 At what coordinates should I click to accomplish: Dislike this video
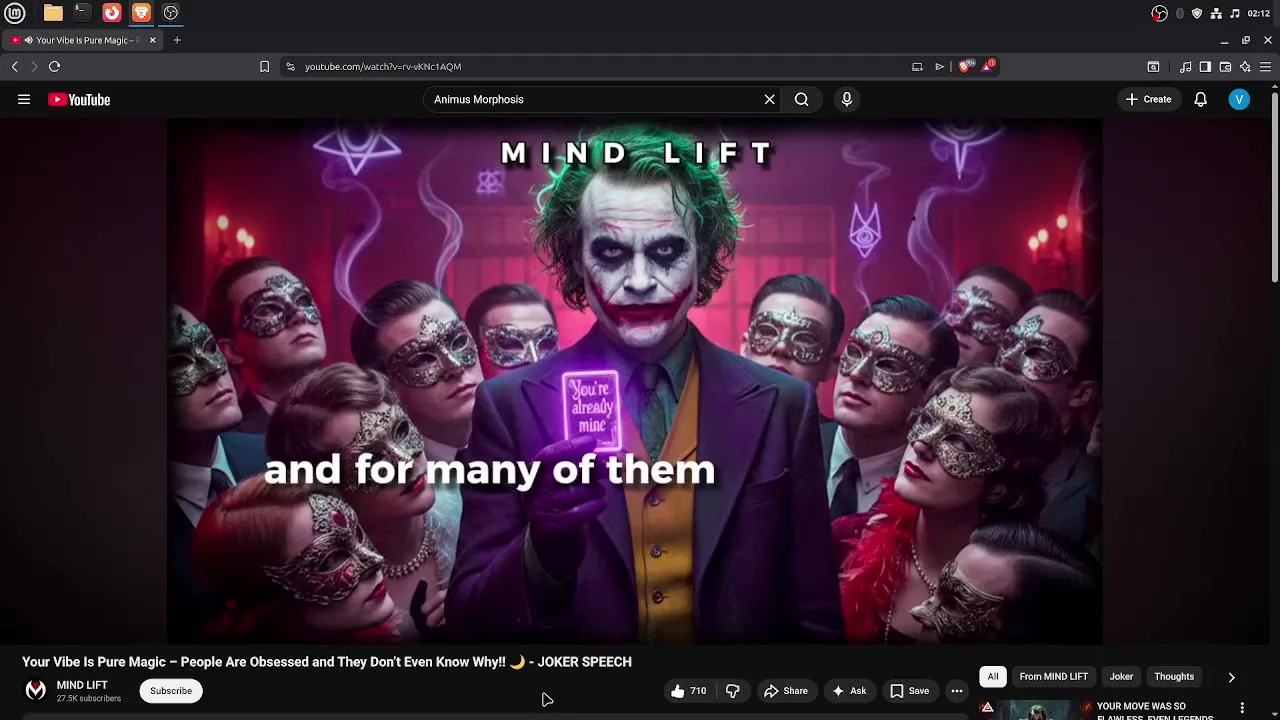[x=733, y=691]
